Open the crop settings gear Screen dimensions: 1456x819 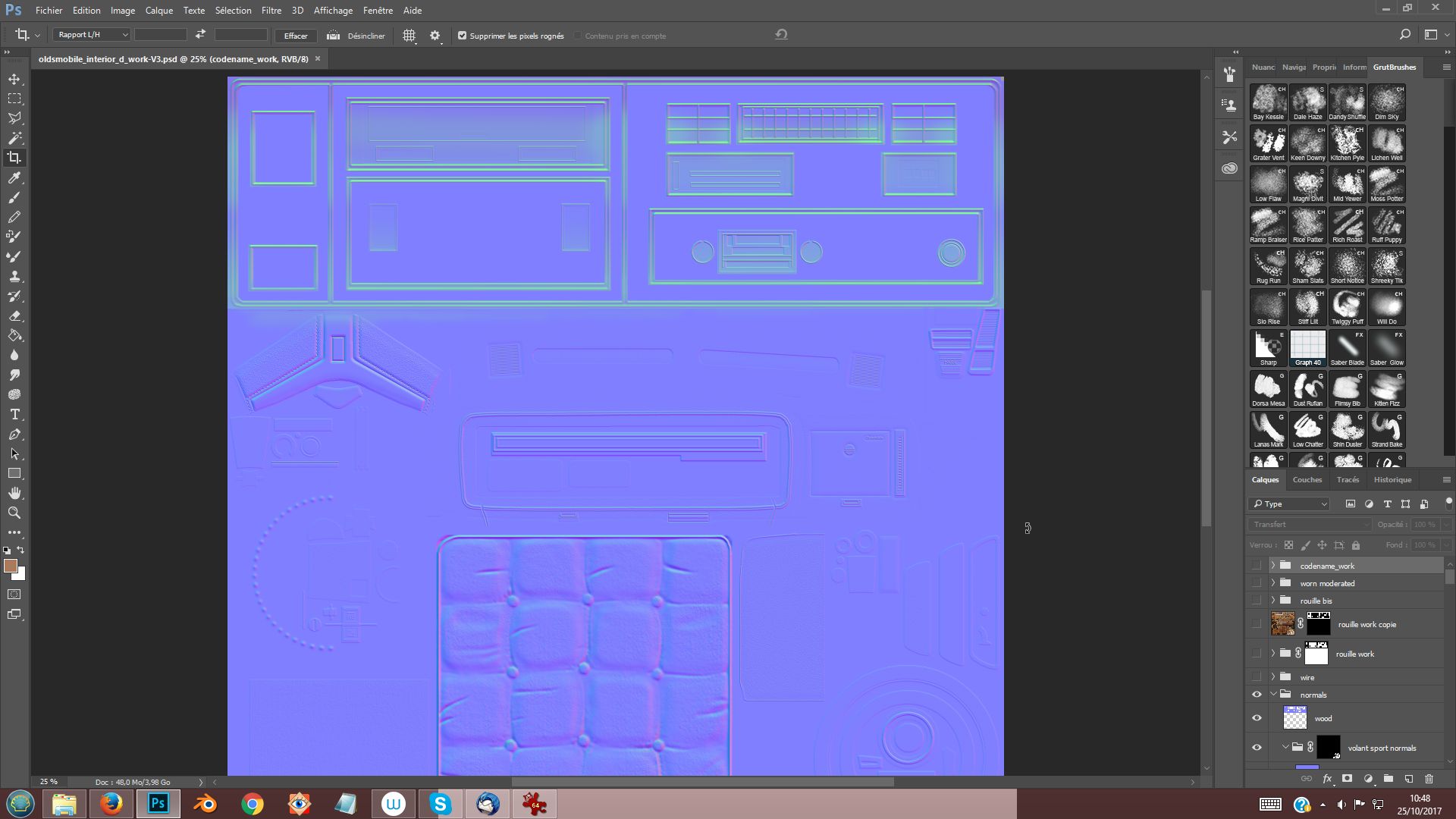(x=435, y=36)
